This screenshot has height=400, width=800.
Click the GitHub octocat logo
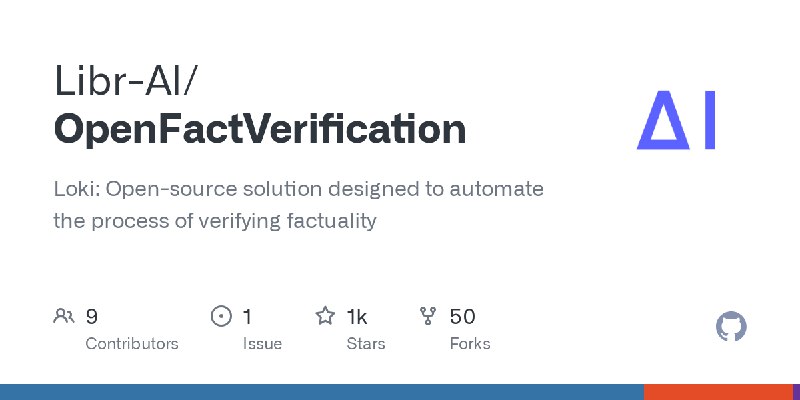[x=731, y=326]
